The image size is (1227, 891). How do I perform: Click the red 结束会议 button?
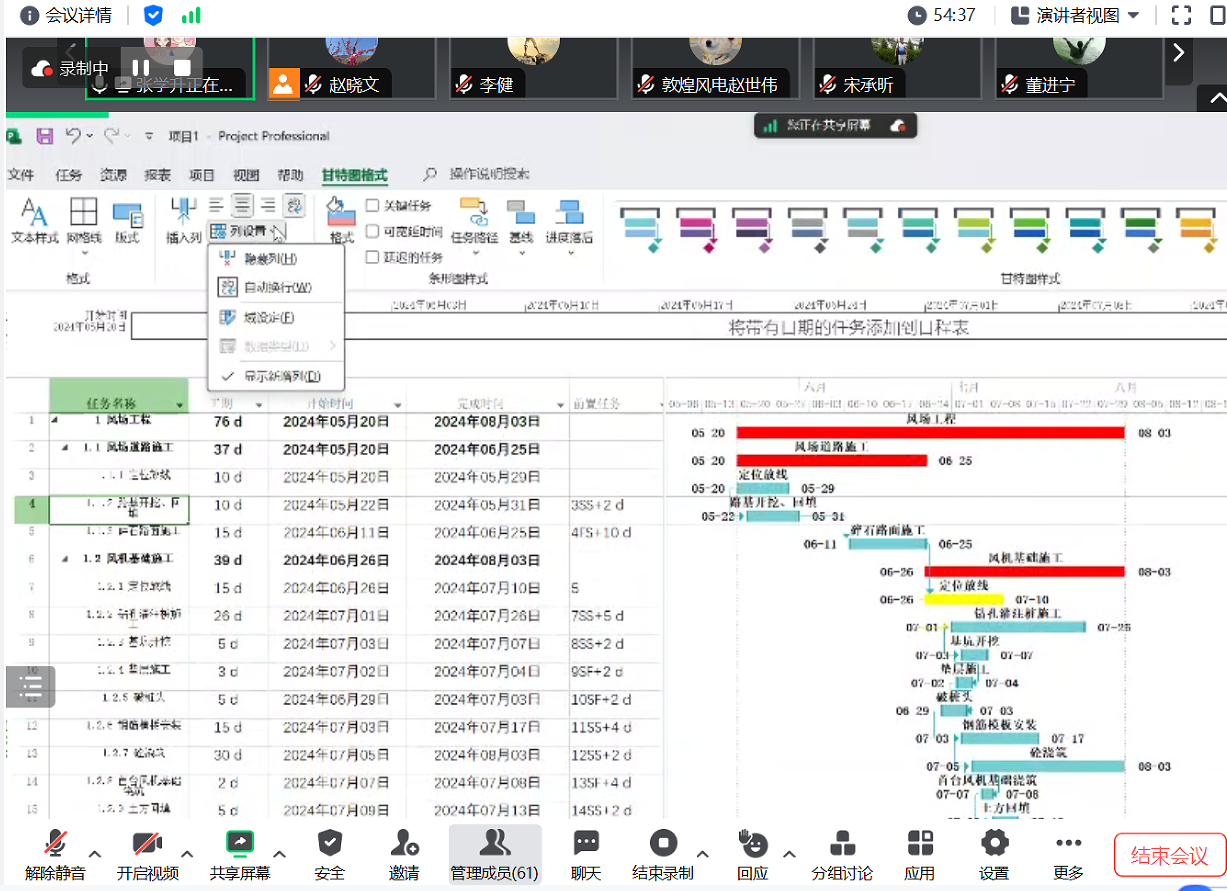coord(1169,856)
